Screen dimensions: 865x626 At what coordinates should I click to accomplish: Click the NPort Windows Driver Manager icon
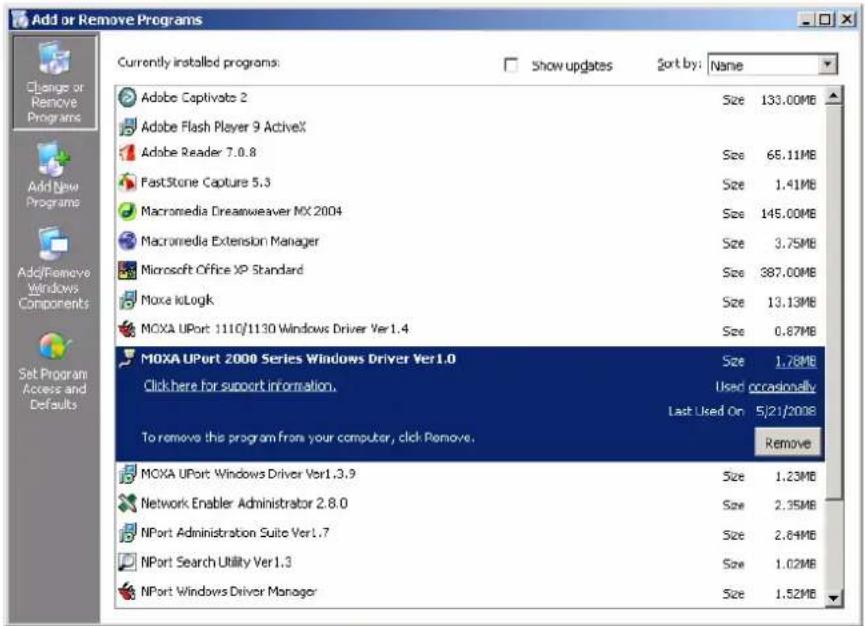click(x=127, y=591)
